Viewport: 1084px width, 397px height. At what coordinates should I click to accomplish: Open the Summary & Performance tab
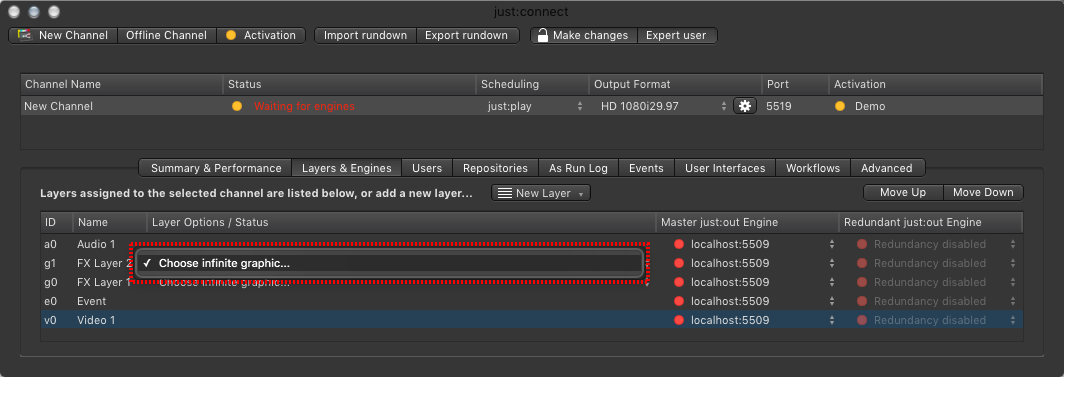216,168
